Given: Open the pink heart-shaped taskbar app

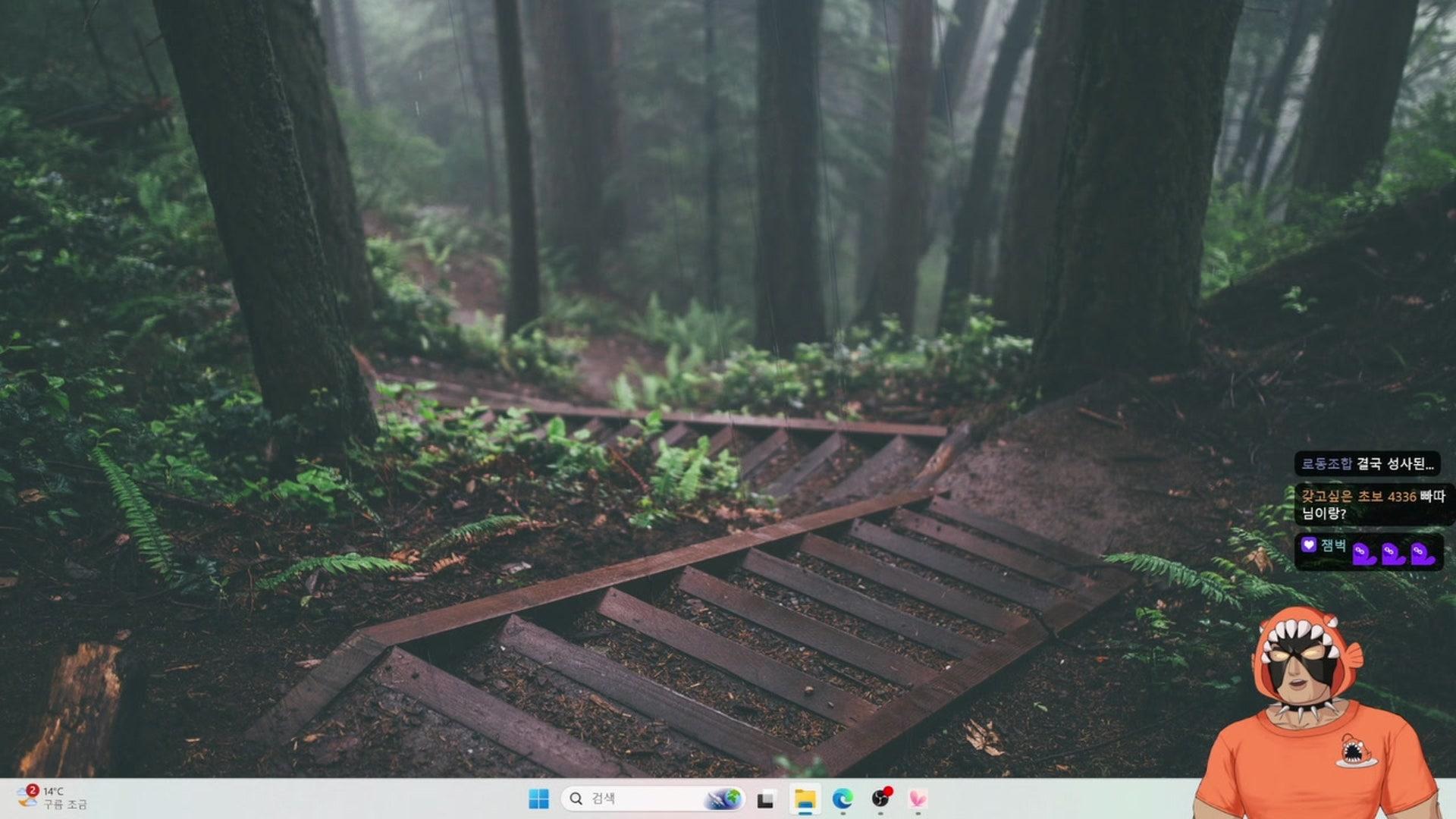Looking at the screenshot, I should click(918, 799).
